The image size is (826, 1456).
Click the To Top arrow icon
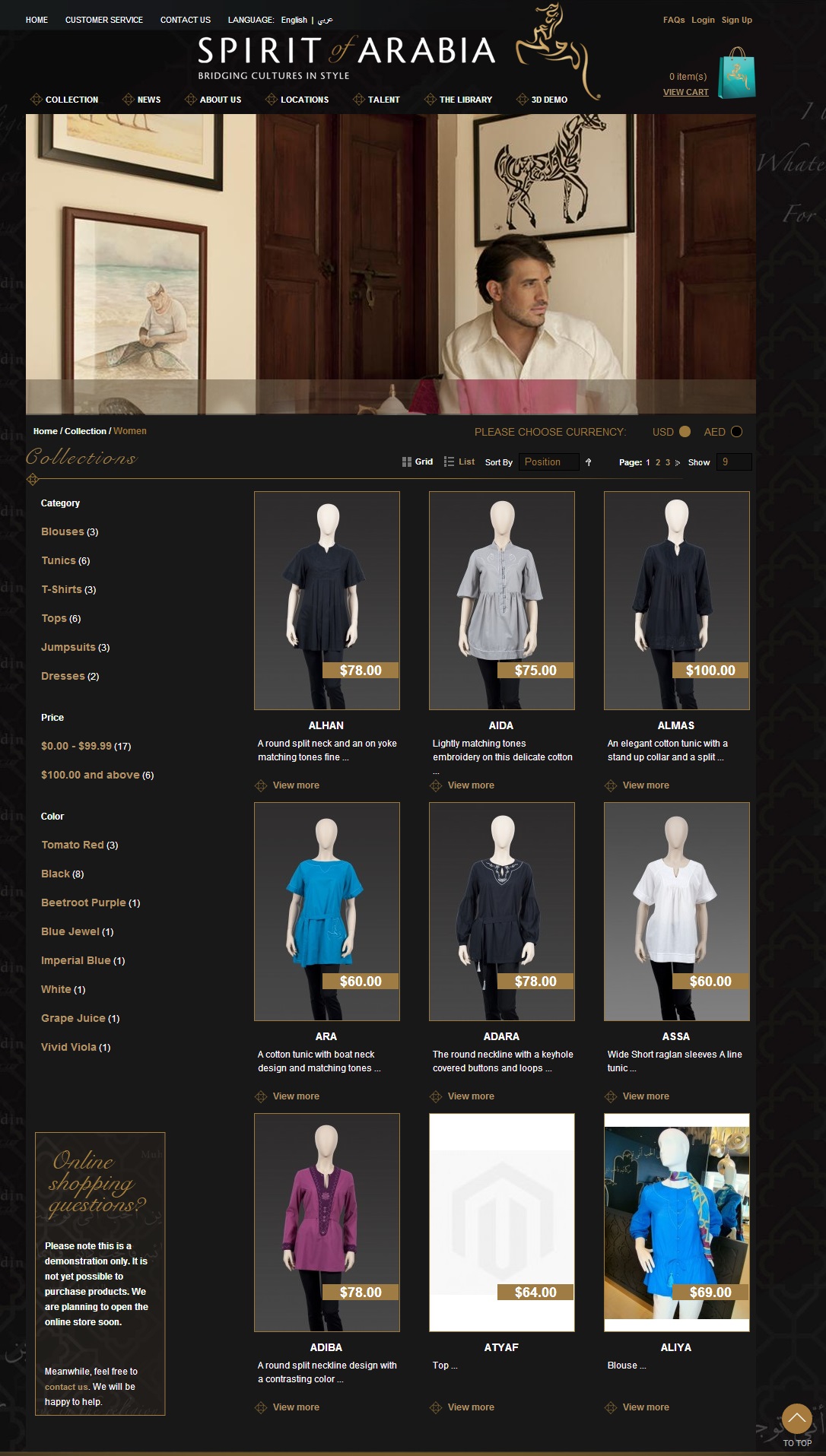pyautogui.click(x=797, y=1419)
